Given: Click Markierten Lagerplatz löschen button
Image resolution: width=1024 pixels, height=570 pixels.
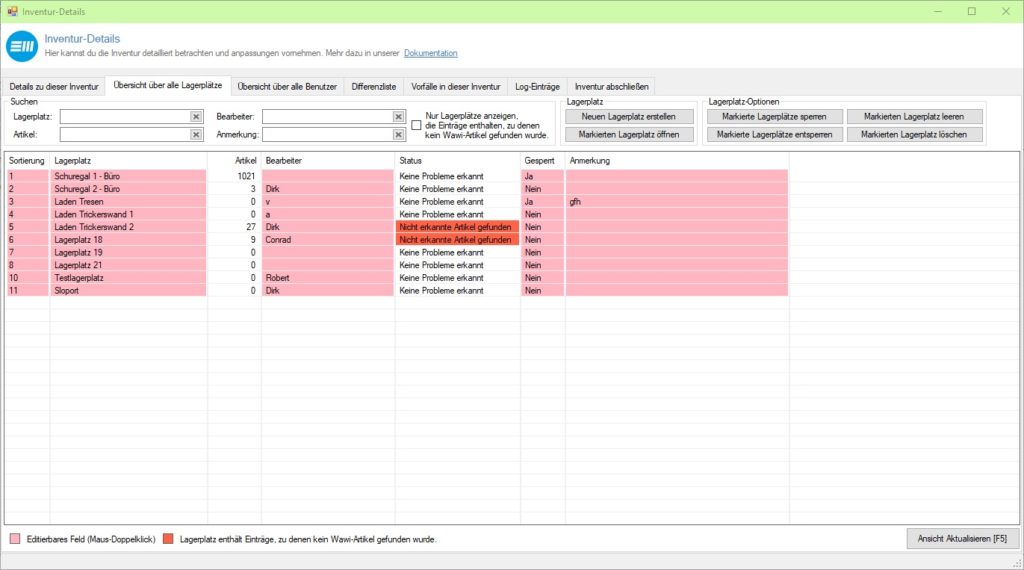Looking at the screenshot, I should [x=914, y=134].
